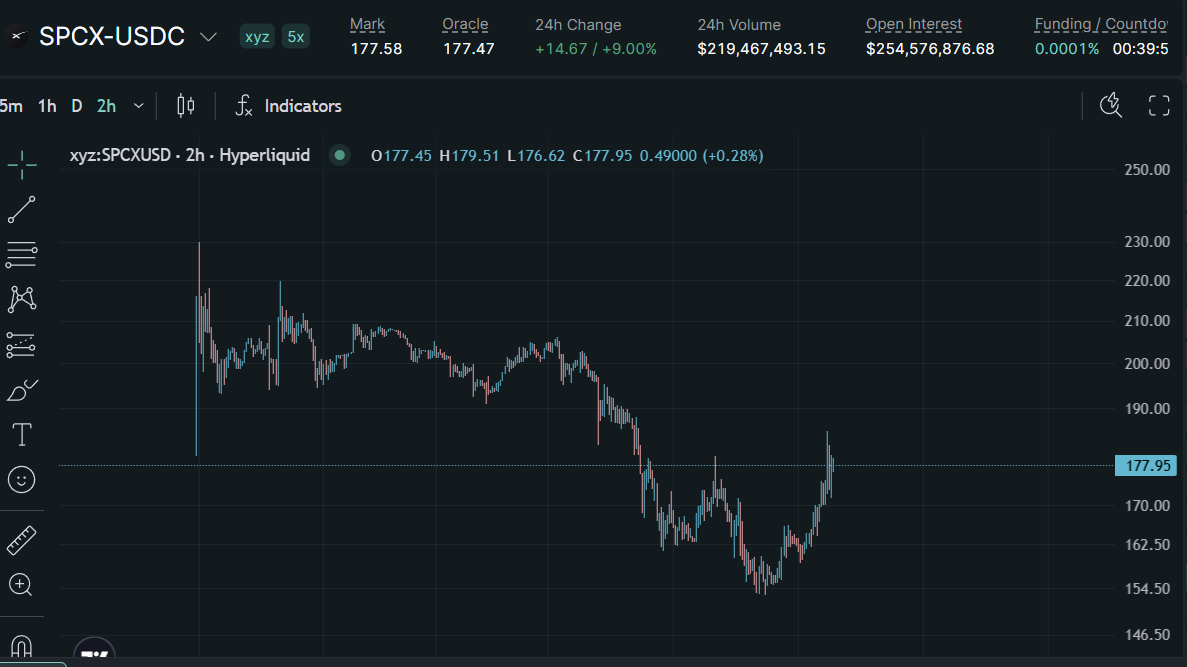Switch to the D daily timeframe

(x=76, y=106)
